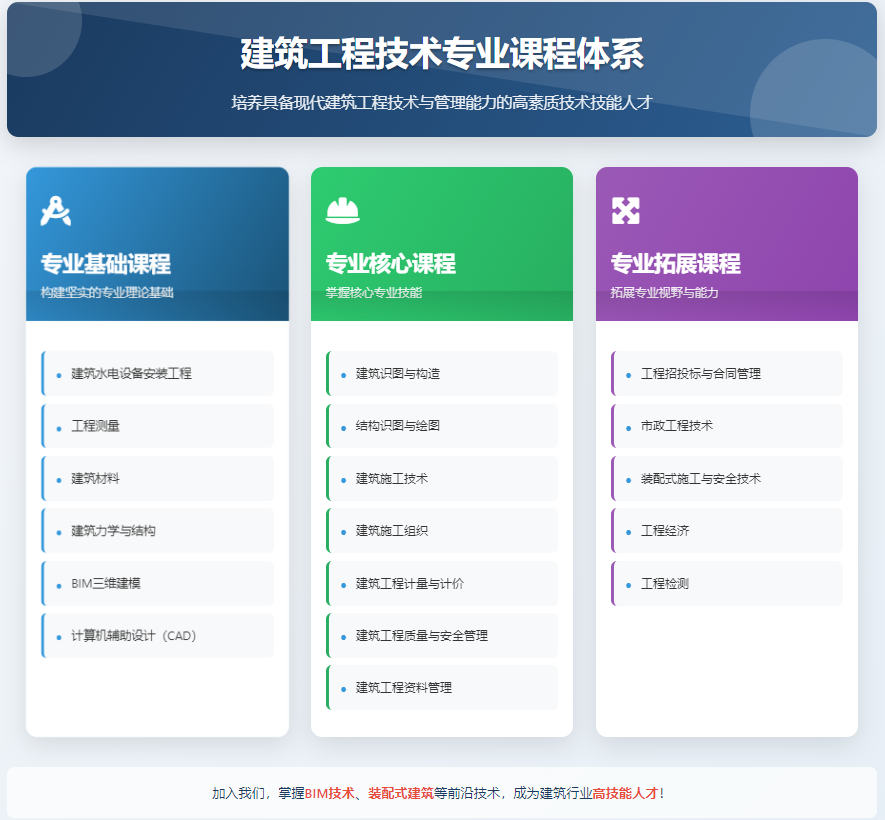The height and width of the screenshot is (820, 885).
Task: Click the drafting compass icon
Action: point(56,211)
